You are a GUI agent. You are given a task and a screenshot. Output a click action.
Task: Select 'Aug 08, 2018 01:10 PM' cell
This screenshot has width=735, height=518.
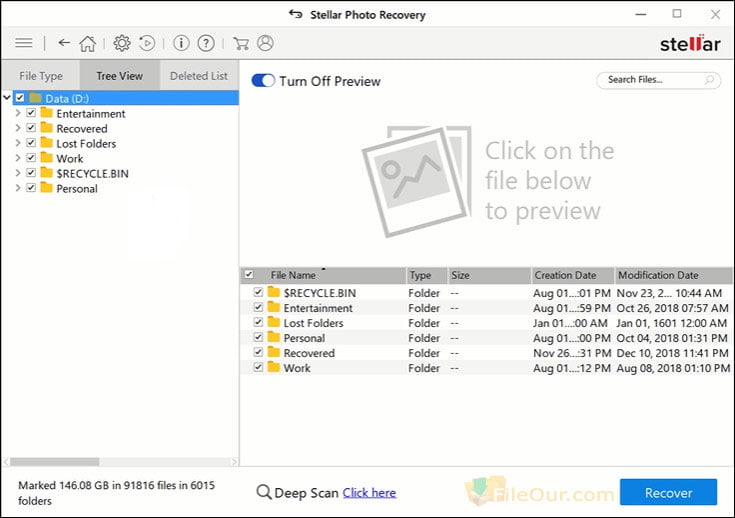673,368
